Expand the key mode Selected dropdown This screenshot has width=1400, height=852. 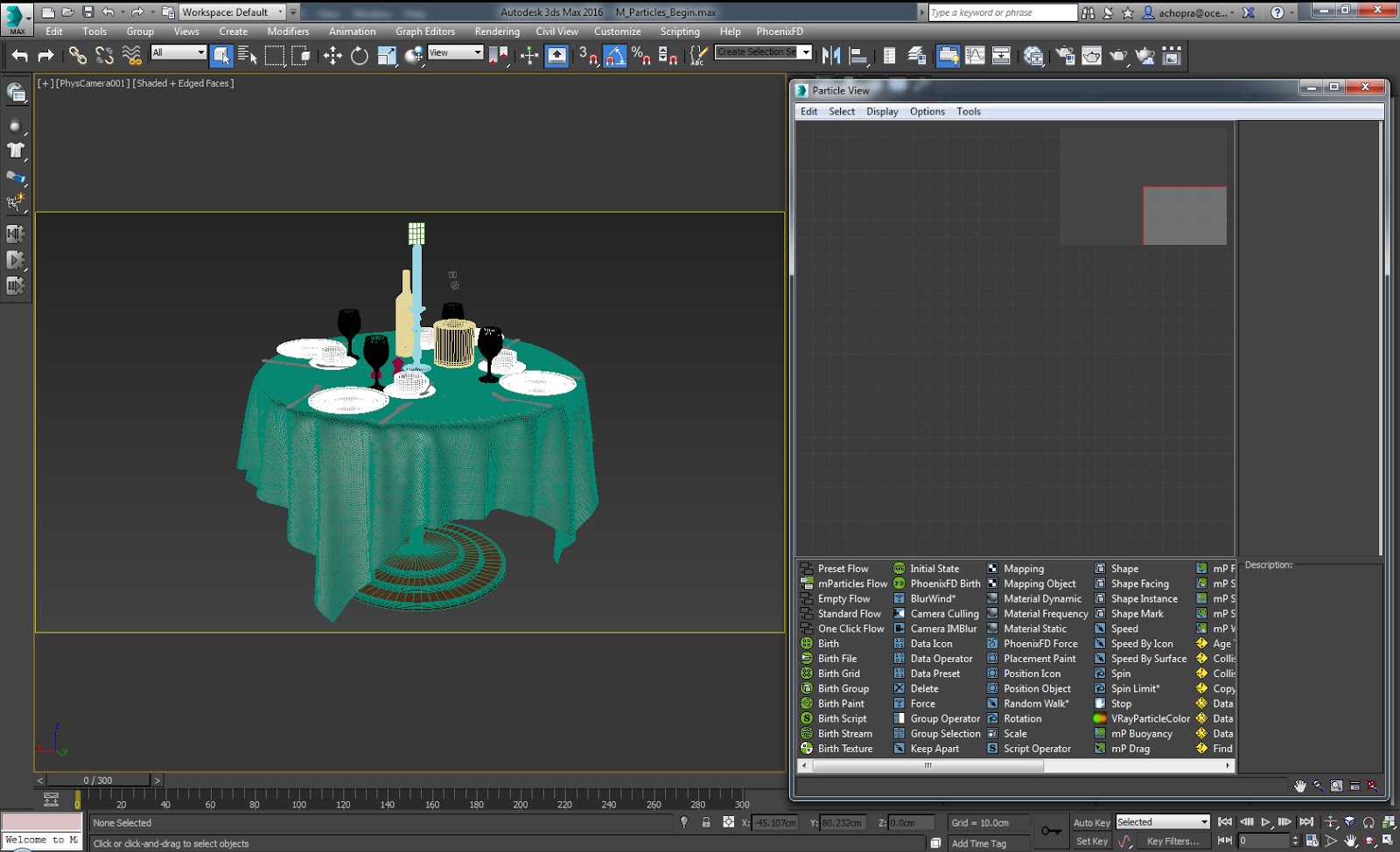pyautogui.click(x=1162, y=822)
